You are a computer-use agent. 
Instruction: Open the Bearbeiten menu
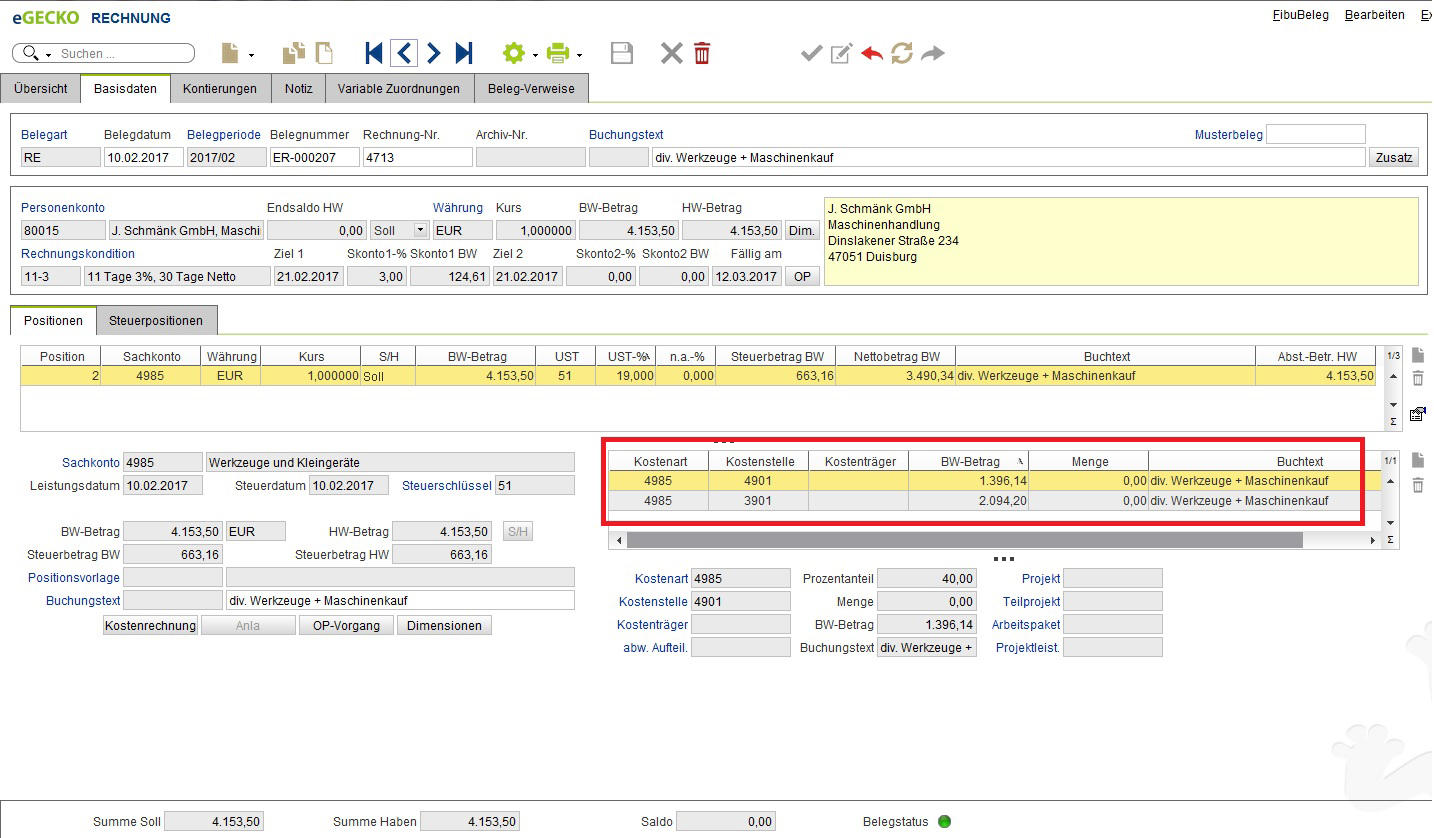click(x=1374, y=15)
